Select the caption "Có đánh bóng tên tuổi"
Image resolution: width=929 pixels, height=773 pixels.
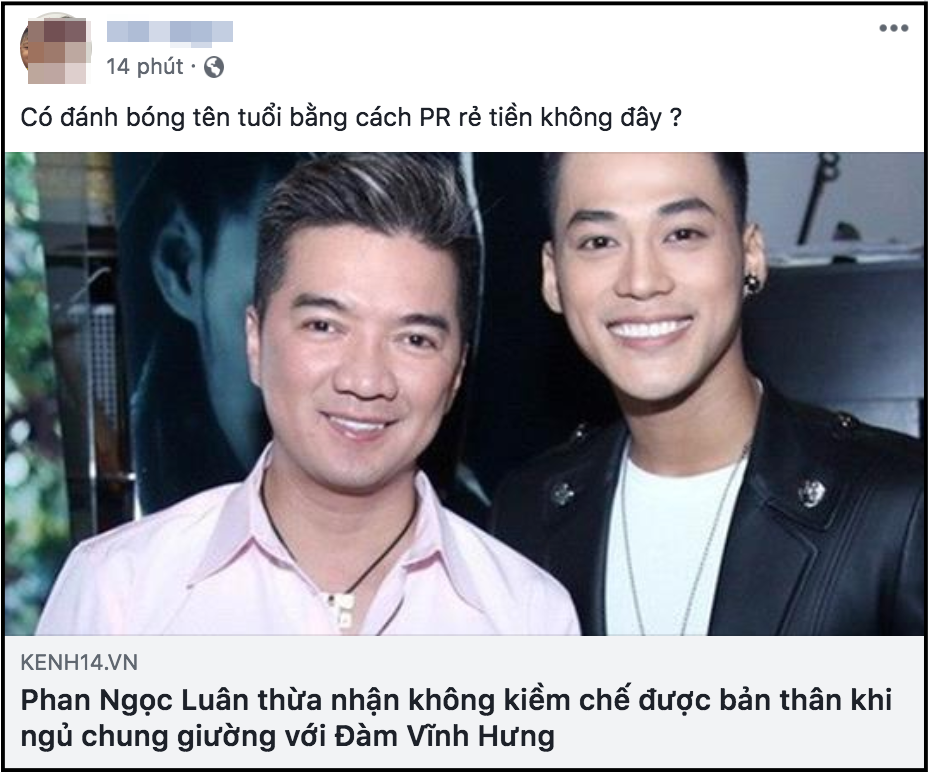(x=151, y=117)
